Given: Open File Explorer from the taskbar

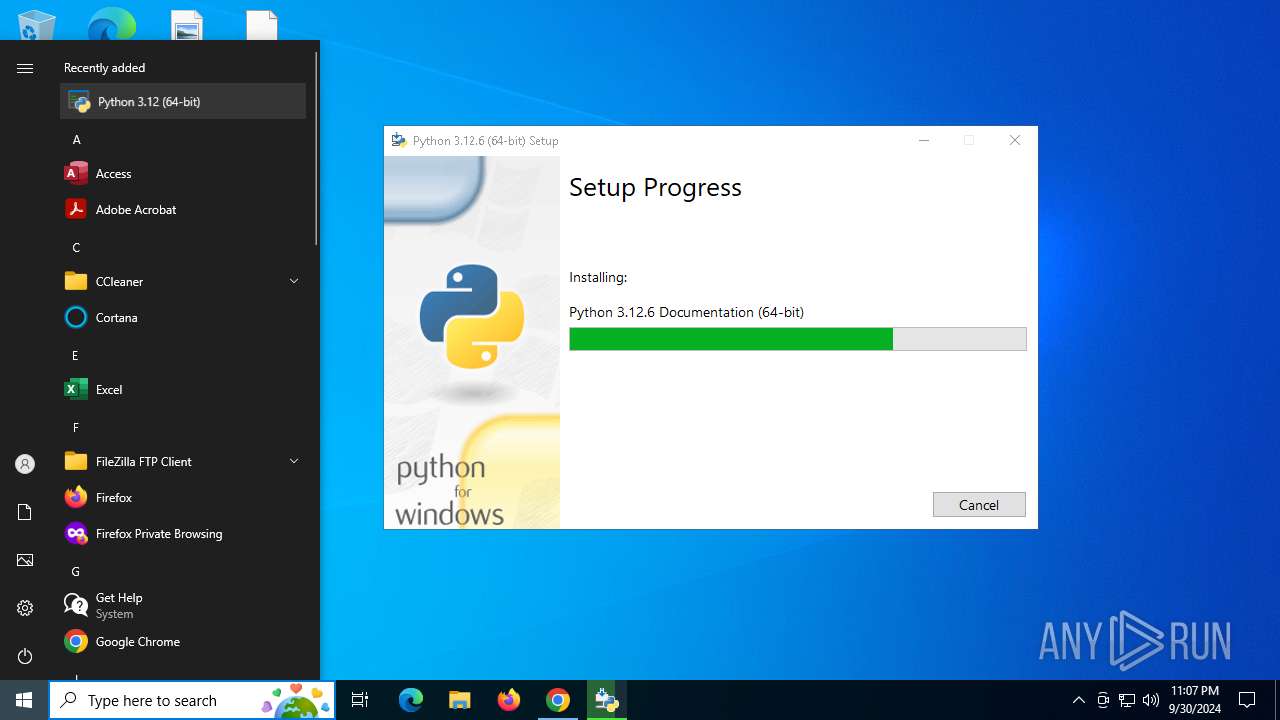Looking at the screenshot, I should [460, 700].
